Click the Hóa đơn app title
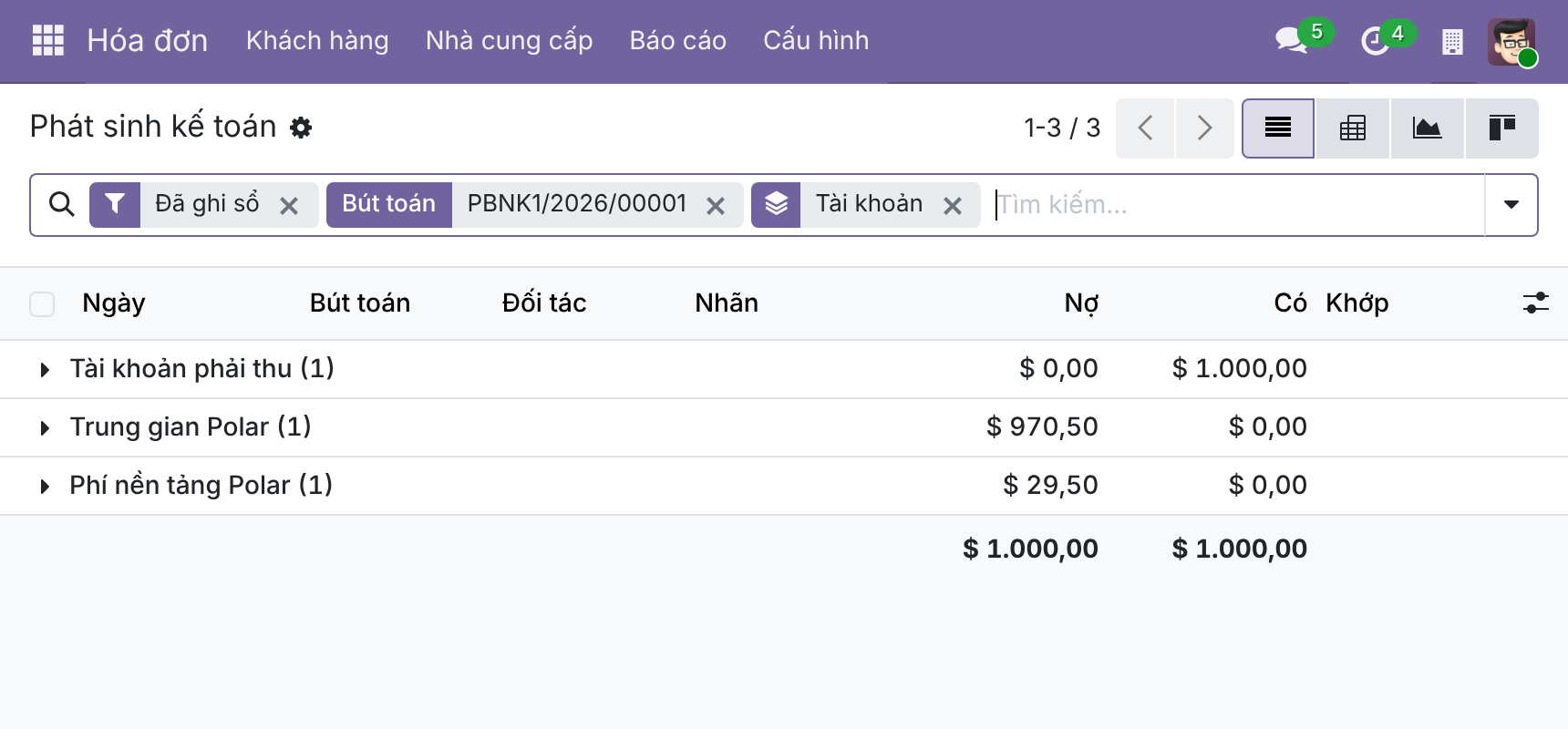This screenshot has width=1568, height=729. 148,41
